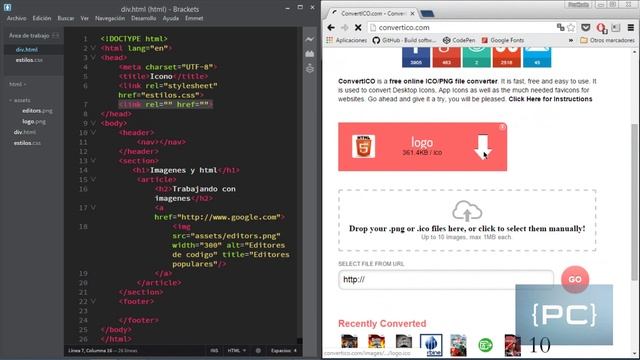Click the red GO button

click(x=575, y=279)
